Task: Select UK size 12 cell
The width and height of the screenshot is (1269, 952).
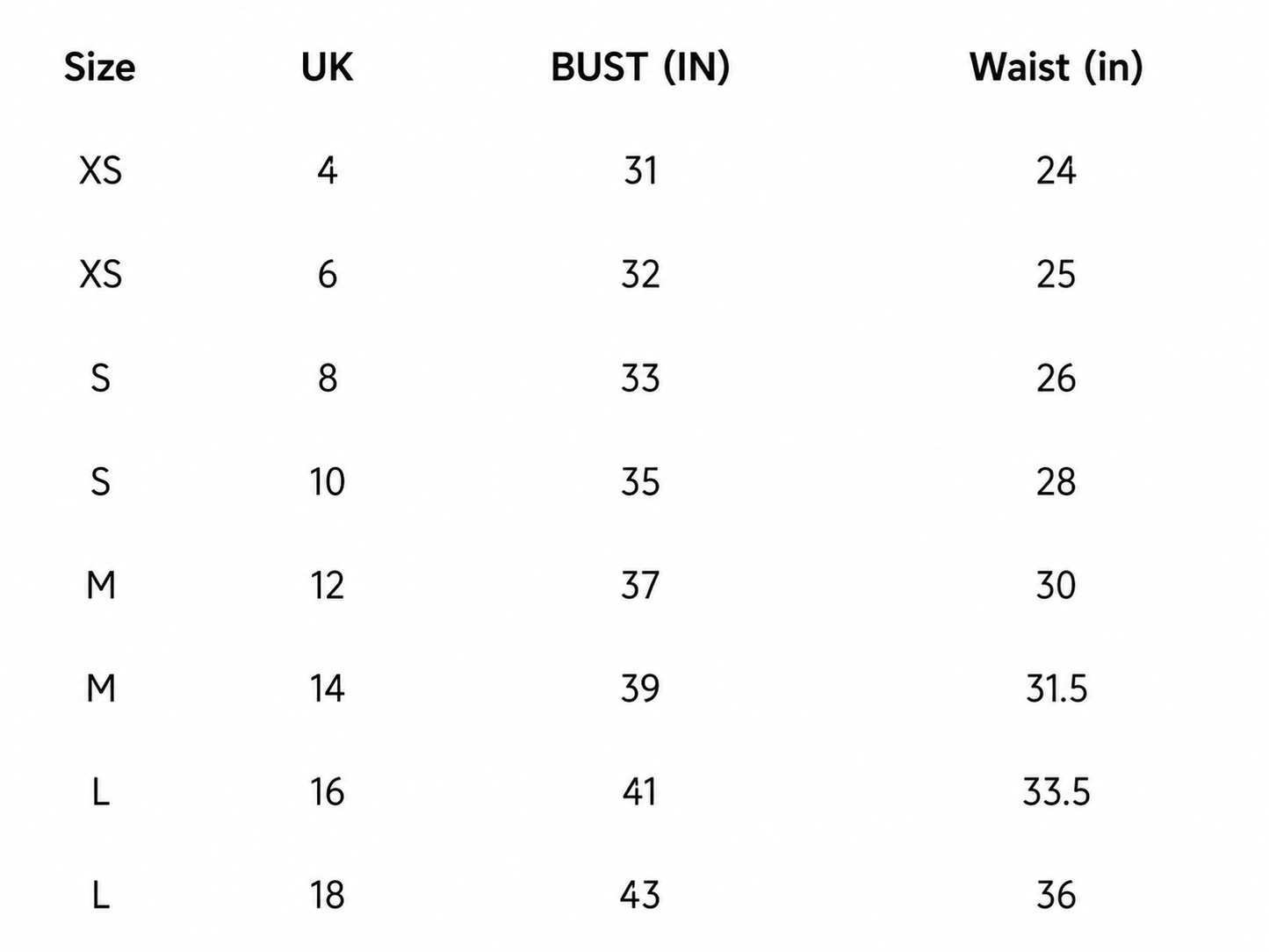Action: coord(327,585)
